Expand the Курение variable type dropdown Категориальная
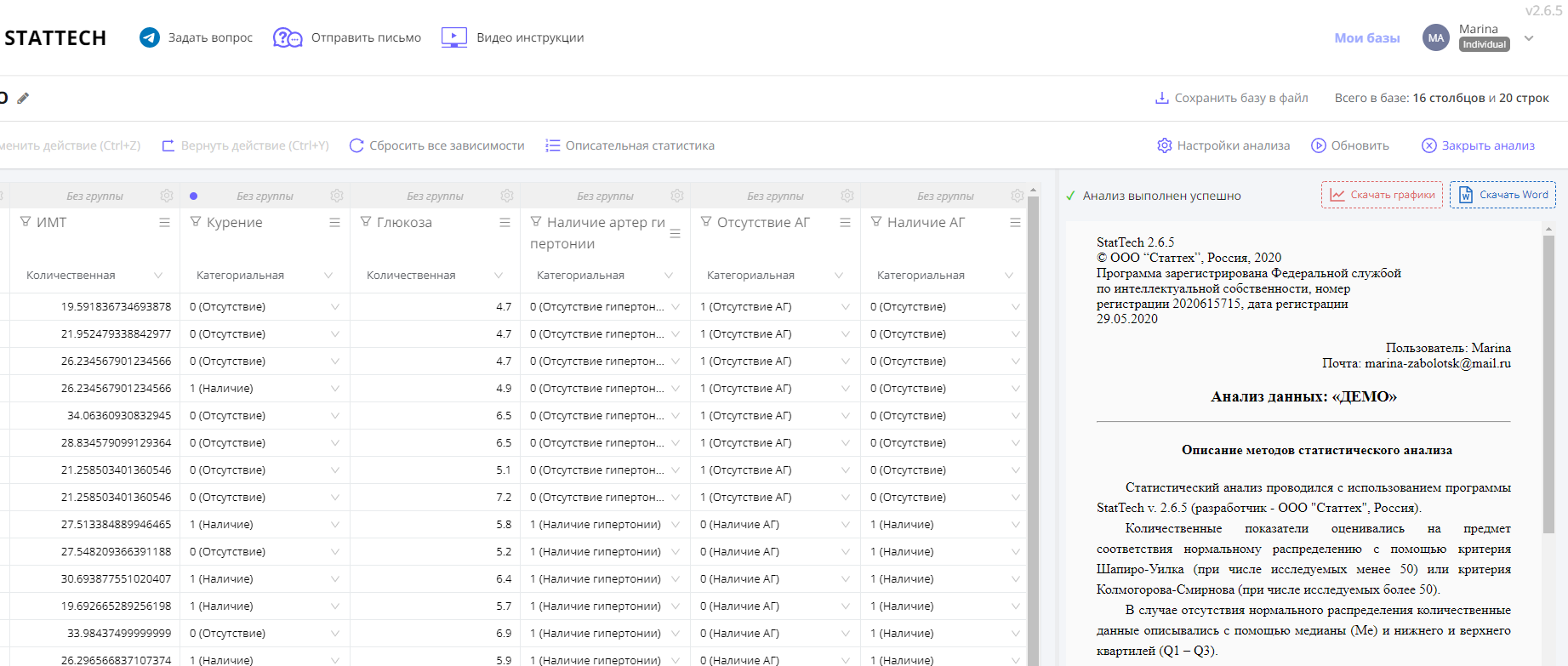The image size is (1568, 666). (x=328, y=276)
